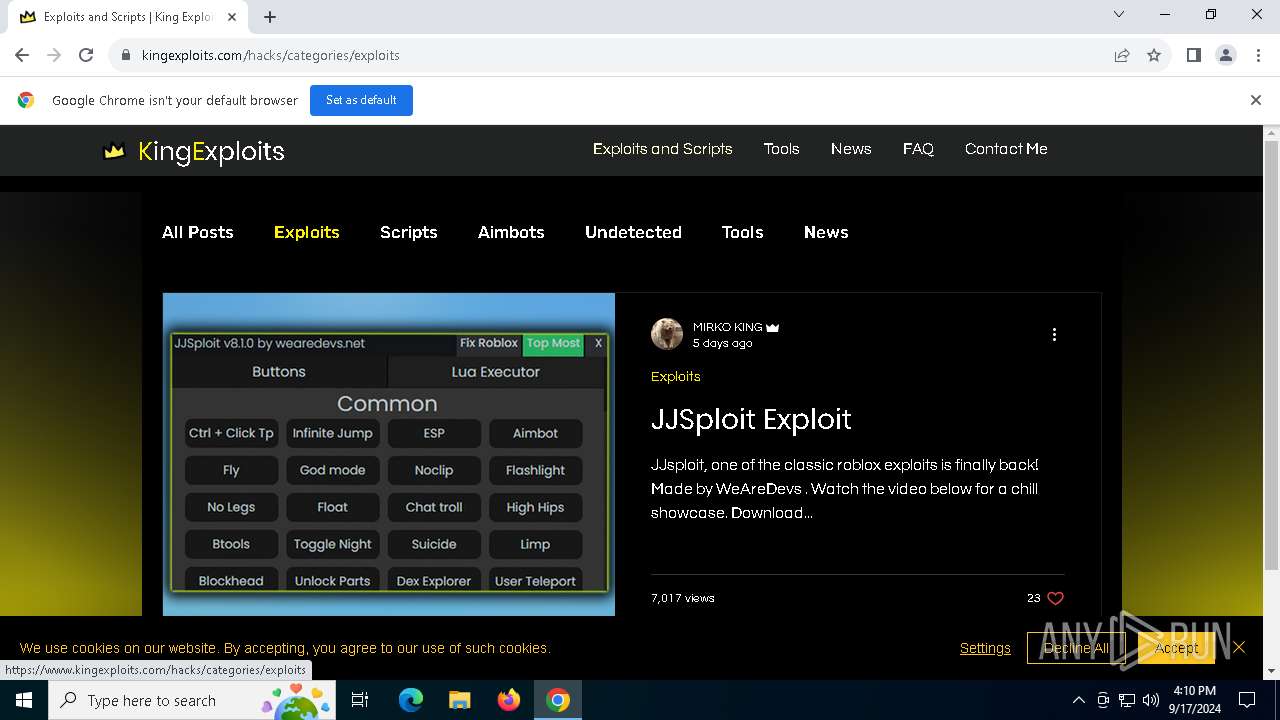Click the KingExploits crown logo icon
This screenshot has width=1280, height=720.
[115, 151]
